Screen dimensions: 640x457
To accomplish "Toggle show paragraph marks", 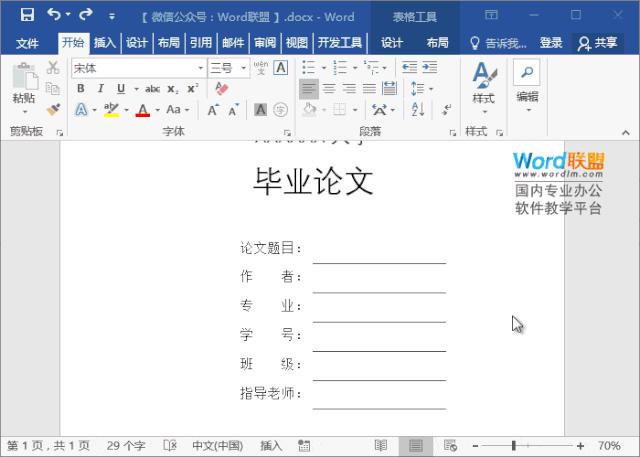I will (x=447, y=110).
